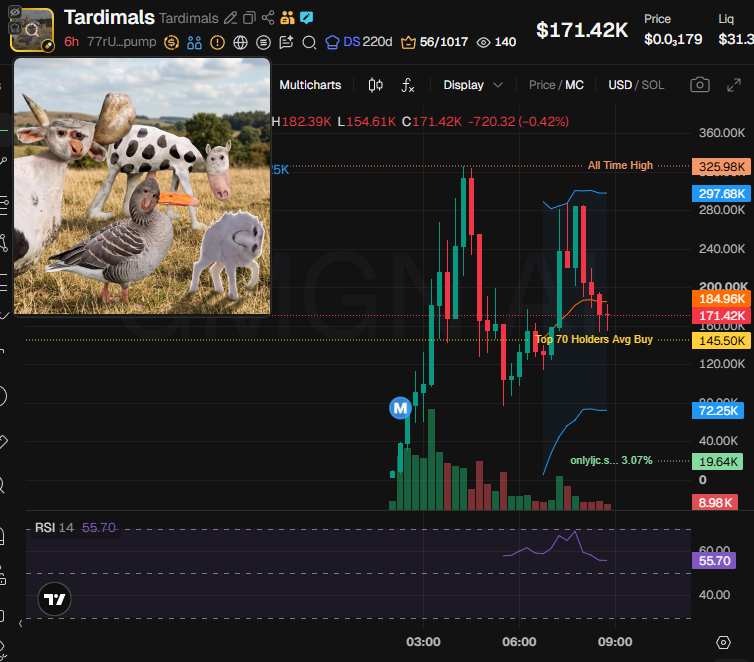Click the 325.98K orange price tag
The image size is (754, 662).
pyautogui.click(x=721, y=167)
